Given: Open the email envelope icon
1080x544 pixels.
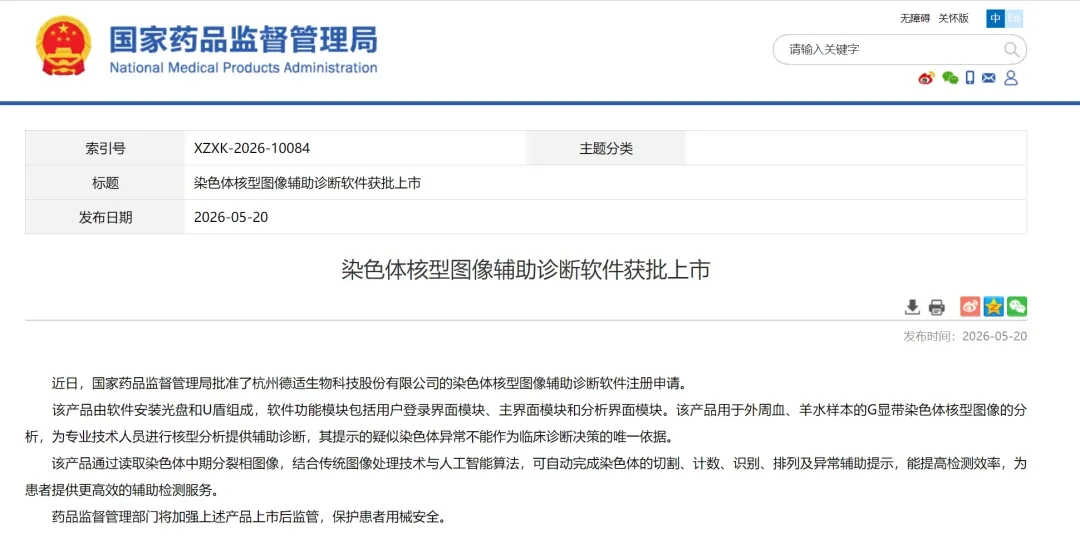Looking at the screenshot, I should click(x=988, y=78).
